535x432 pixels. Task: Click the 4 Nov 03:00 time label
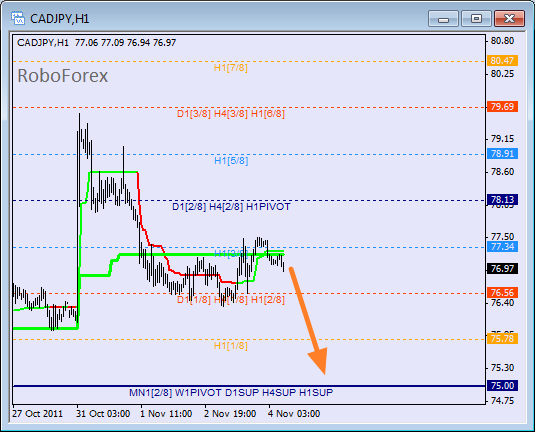pos(294,414)
